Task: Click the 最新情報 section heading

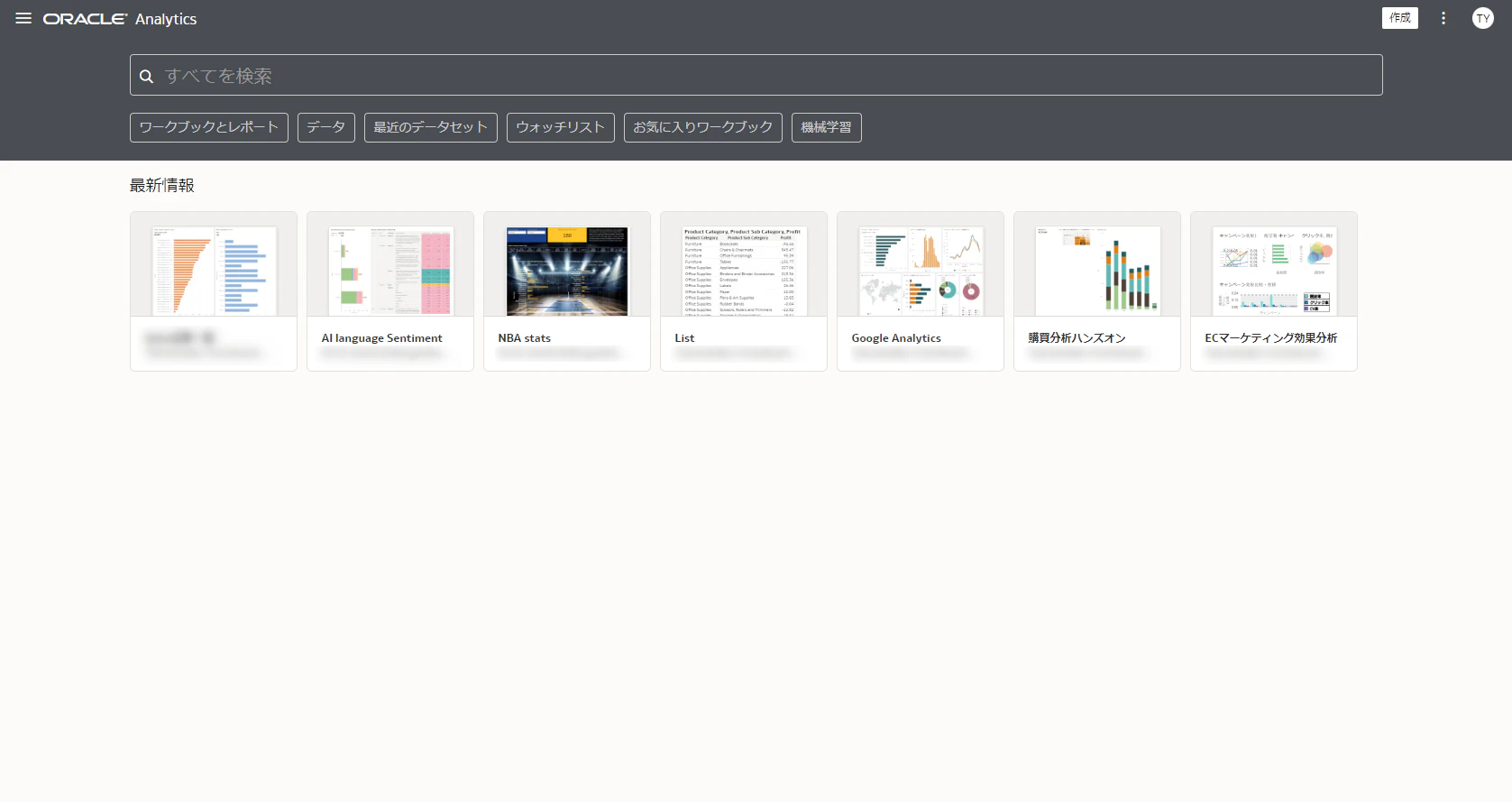Action: pos(162,186)
